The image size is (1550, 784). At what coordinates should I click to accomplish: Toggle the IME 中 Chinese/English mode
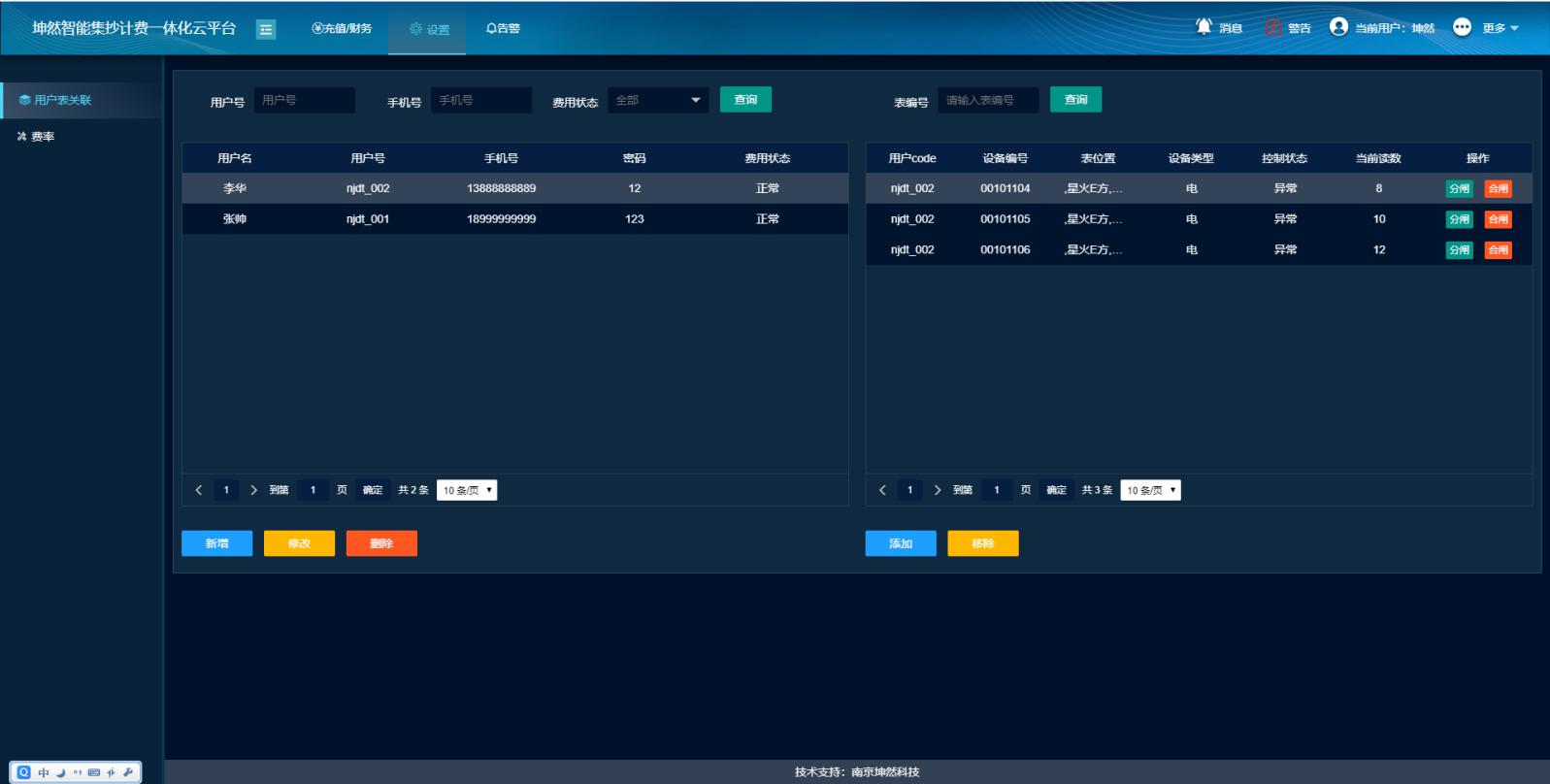pos(43,772)
